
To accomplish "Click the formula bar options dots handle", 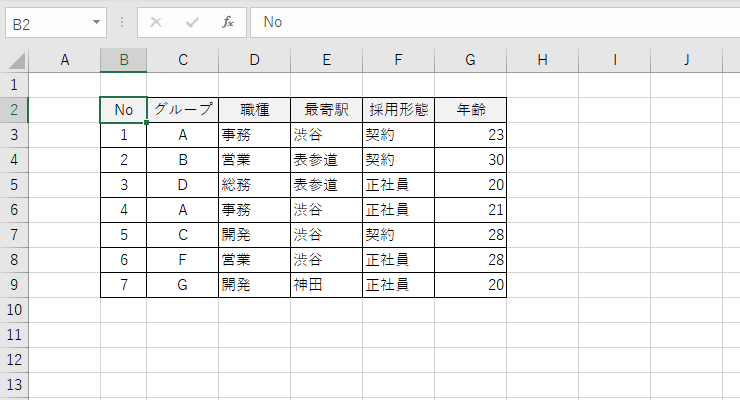I will pyautogui.click(x=122, y=22).
